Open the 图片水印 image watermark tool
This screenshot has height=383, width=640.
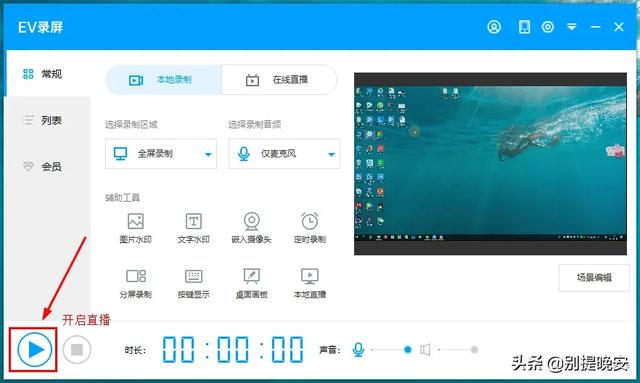136,228
